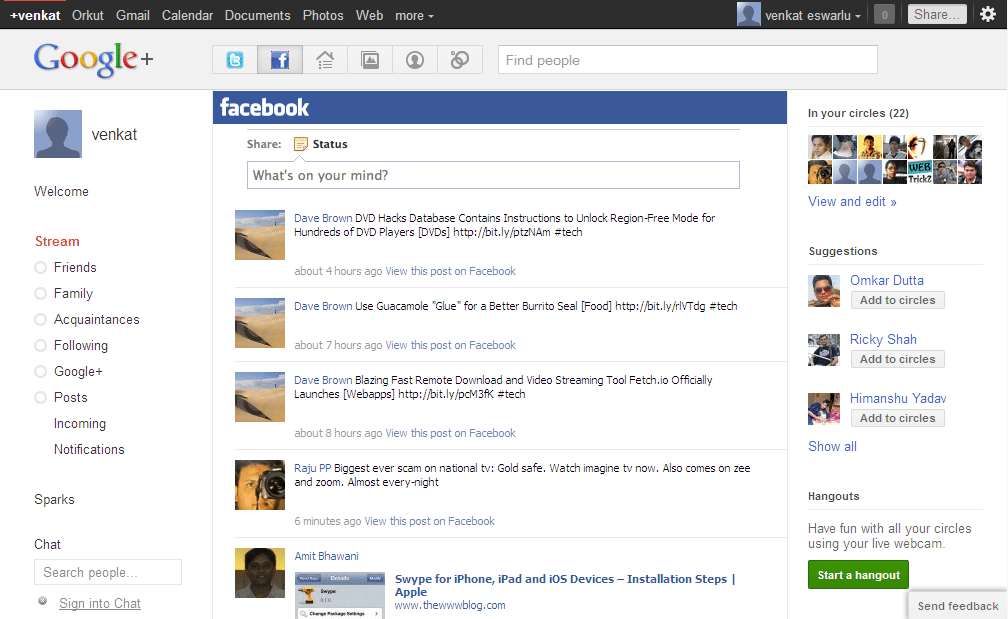Click the Find people search field

point(688,60)
